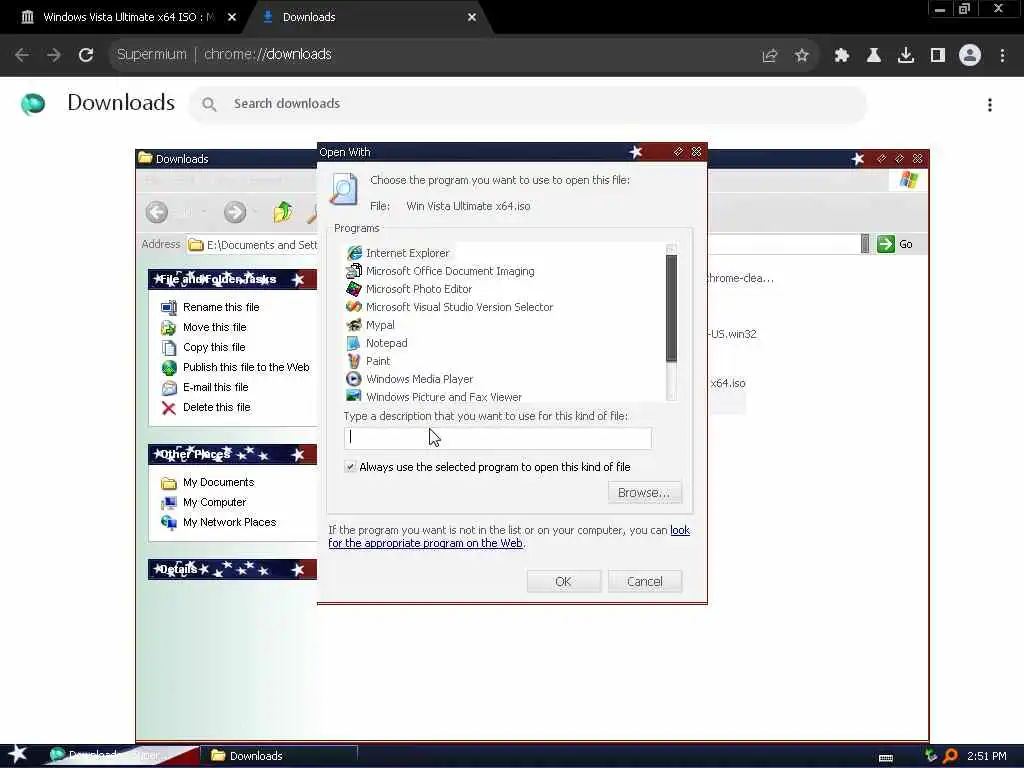Image resolution: width=1024 pixels, height=768 pixels.
Task: Click E:\Documents and Sett address field
Action: [252, 245]
